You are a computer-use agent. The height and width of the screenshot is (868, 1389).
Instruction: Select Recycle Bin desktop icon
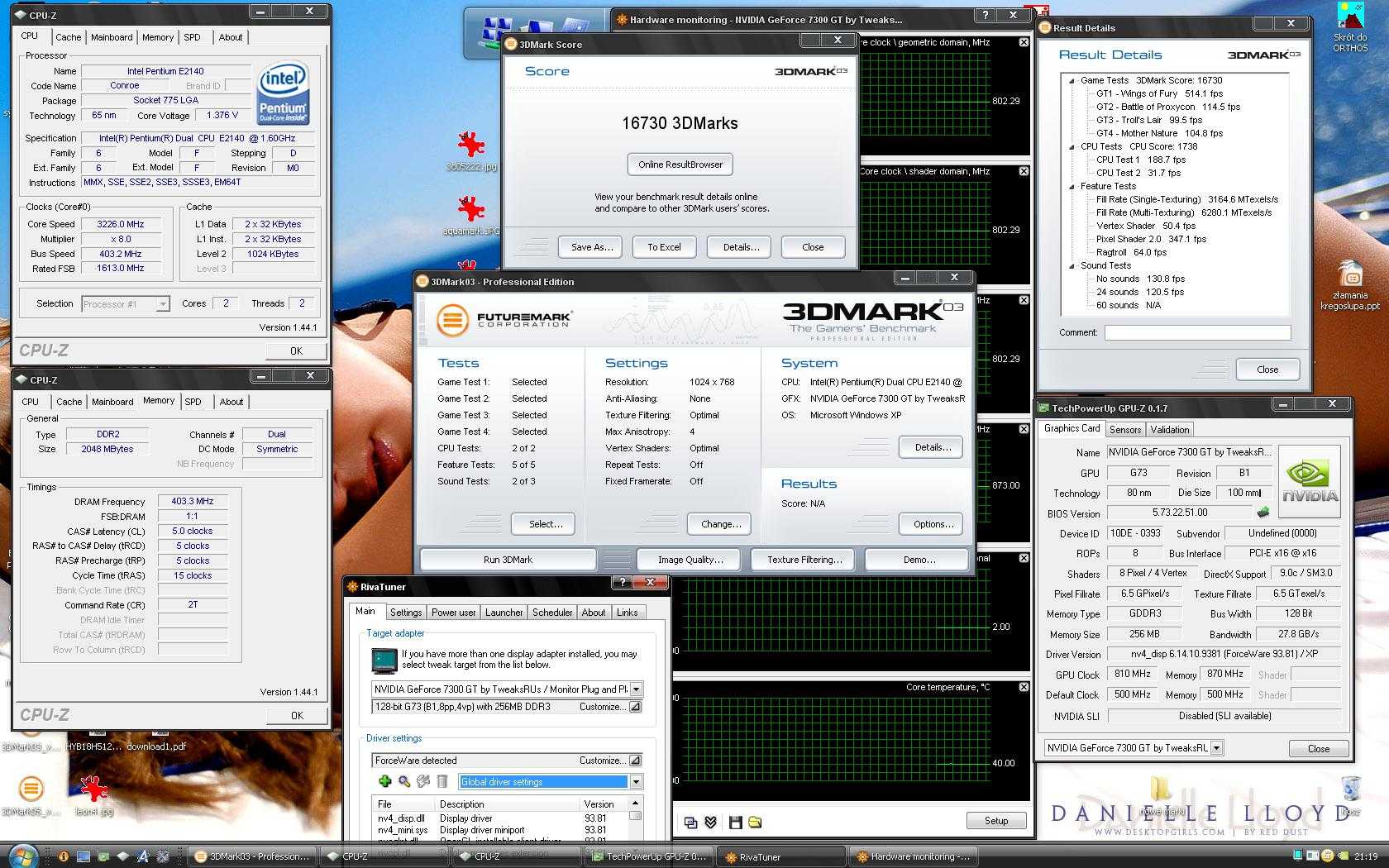coord(1350,795)
